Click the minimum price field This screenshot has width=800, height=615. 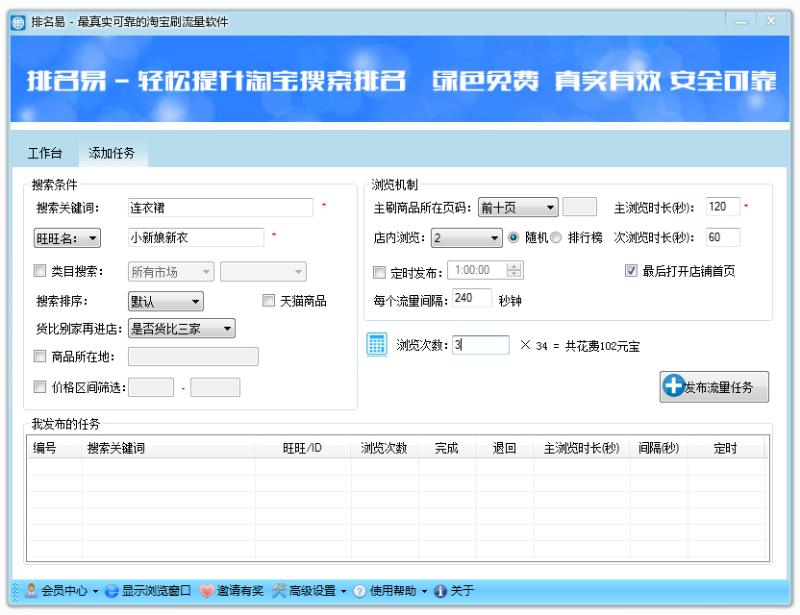click(x=151, y=387)
